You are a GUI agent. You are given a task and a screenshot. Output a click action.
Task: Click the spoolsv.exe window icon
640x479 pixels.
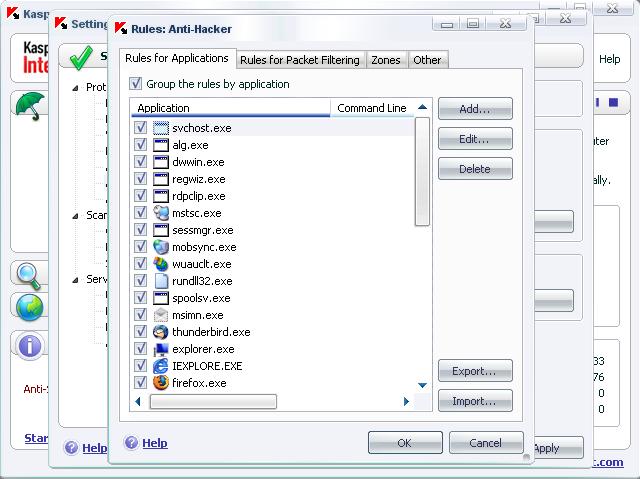click(x=161, y=298)
